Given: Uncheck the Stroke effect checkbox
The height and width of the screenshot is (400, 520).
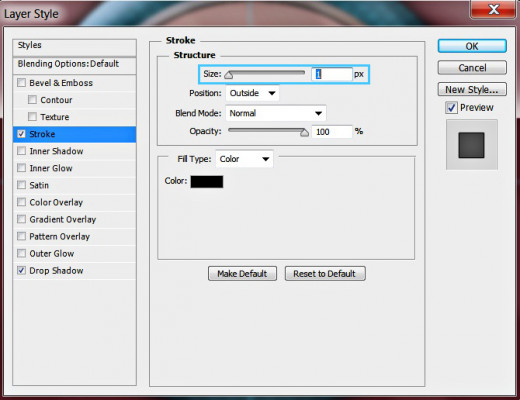Looking at the screenshot, I should 21,134.
